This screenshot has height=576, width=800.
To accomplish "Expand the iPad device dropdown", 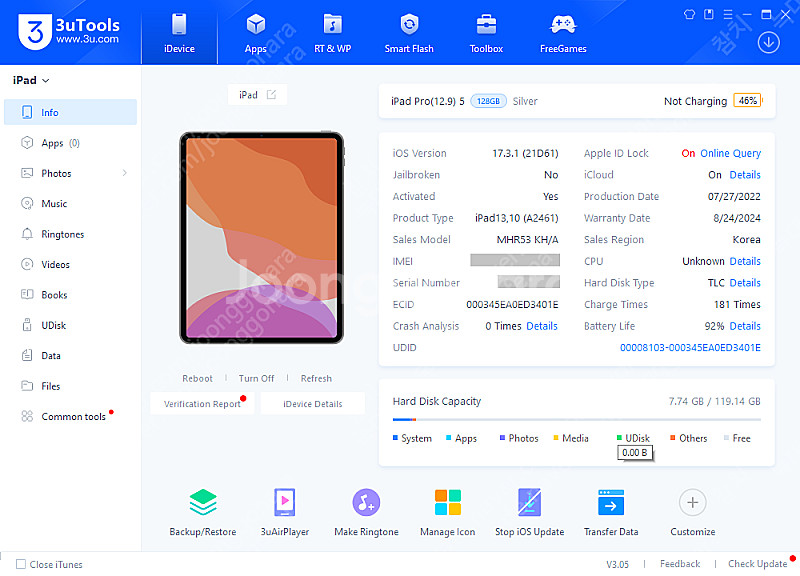I will coord(31,80).
